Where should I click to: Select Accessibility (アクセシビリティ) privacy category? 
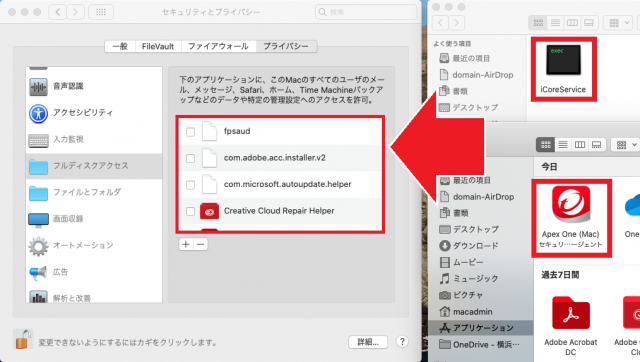point(94,113)
